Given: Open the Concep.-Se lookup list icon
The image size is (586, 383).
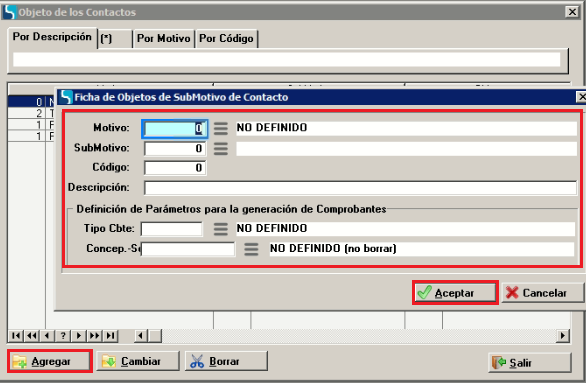Looking at the screenshot, I should 251,249.
